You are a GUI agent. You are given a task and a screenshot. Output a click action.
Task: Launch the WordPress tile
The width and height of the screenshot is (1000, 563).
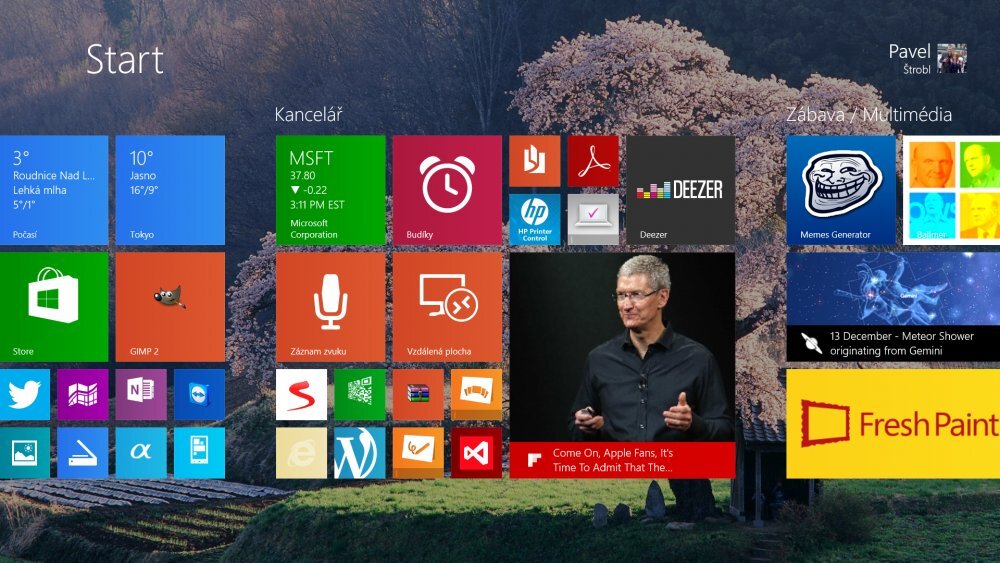click(x=359, y=453)
